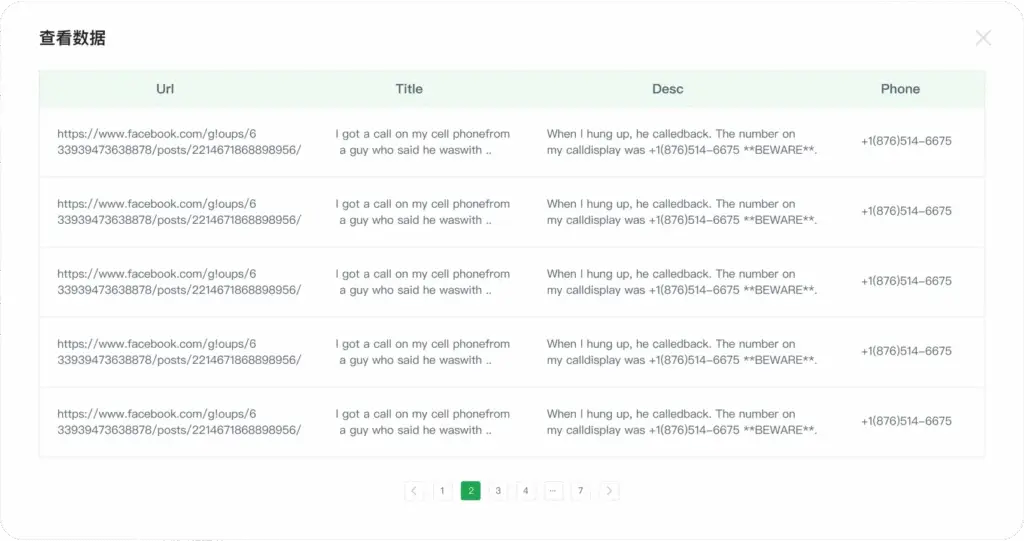Close the data view dialog
Image resolution: width=1024 pixels, height=541 pixels.
click(983, 38)
